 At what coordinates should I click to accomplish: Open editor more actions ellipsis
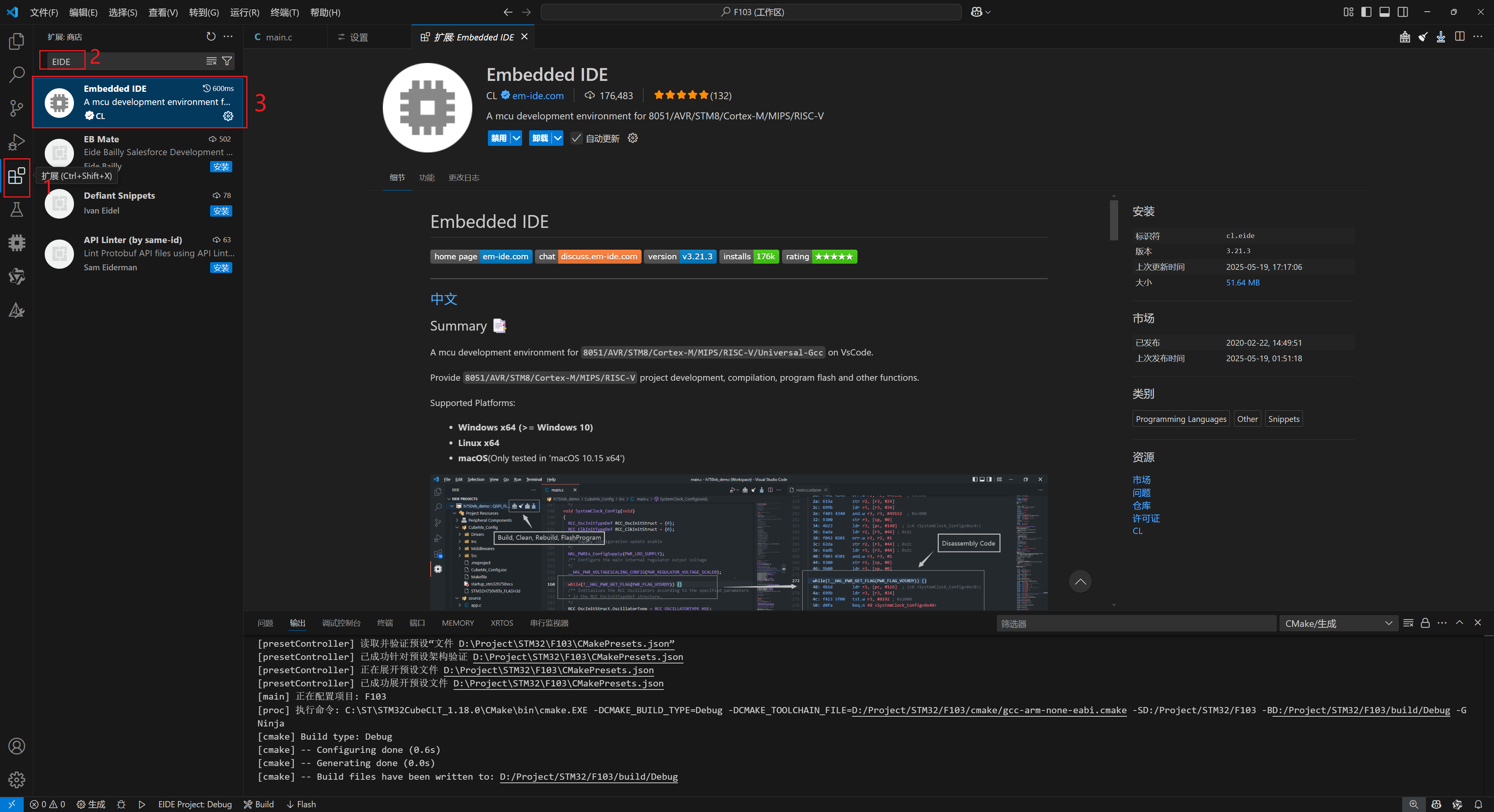coord(1478,37)
